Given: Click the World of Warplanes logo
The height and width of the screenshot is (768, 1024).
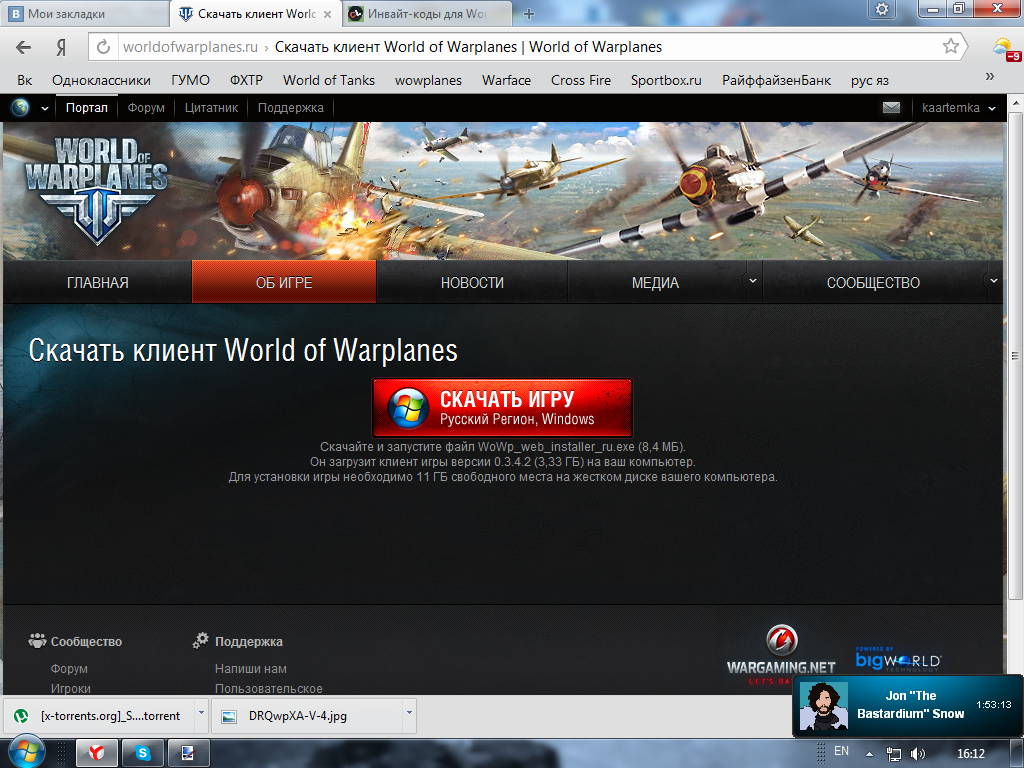Looking at the screenshot, I should (x=97, y=189).
